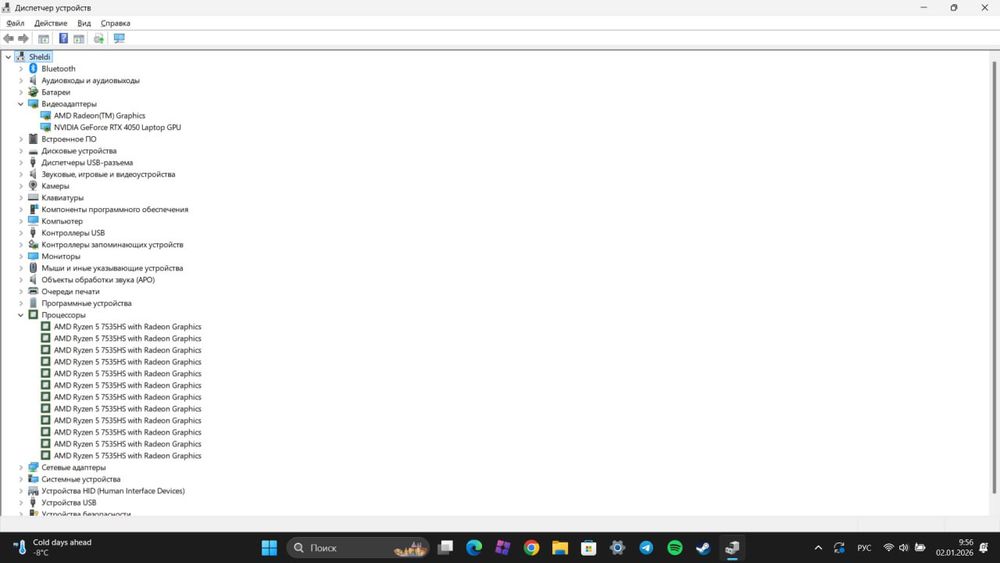Select the Bluetooth category icon
Image resolution: width=1000 pixels, height=563 pixels.
tap(33, 68)
